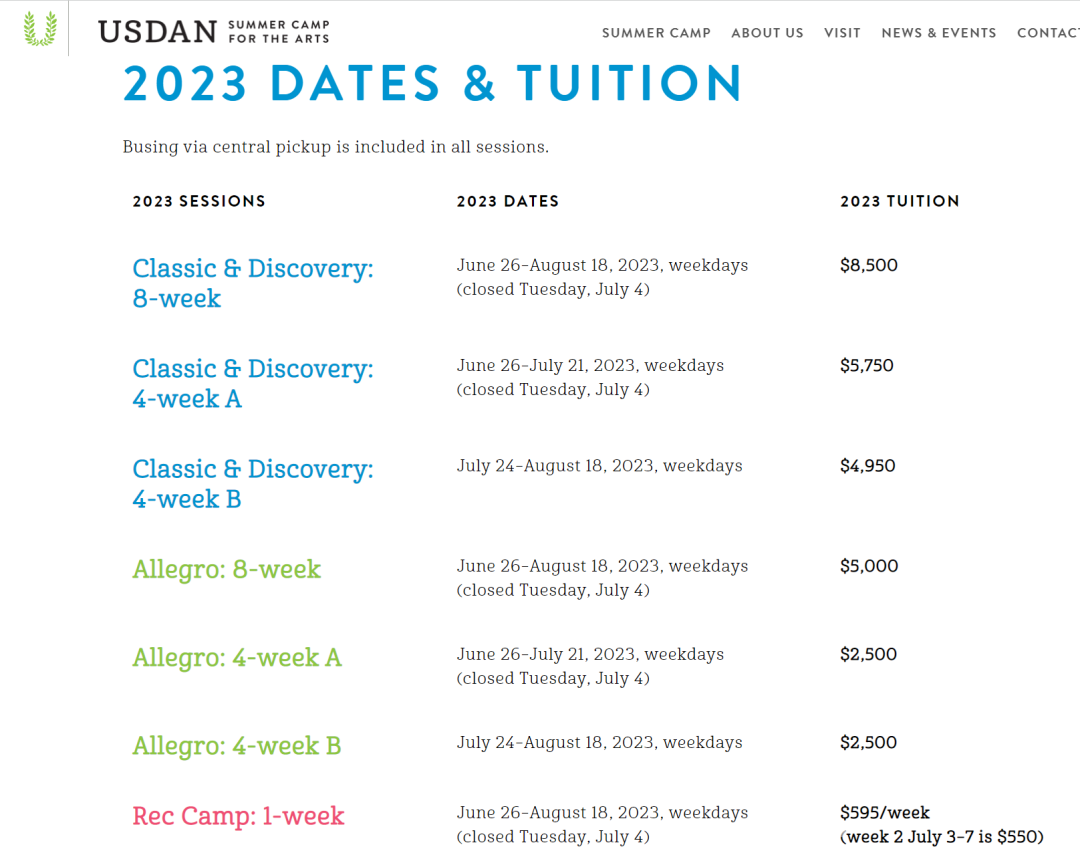Click the 2023 Sessions column header

tap(199, 201)
